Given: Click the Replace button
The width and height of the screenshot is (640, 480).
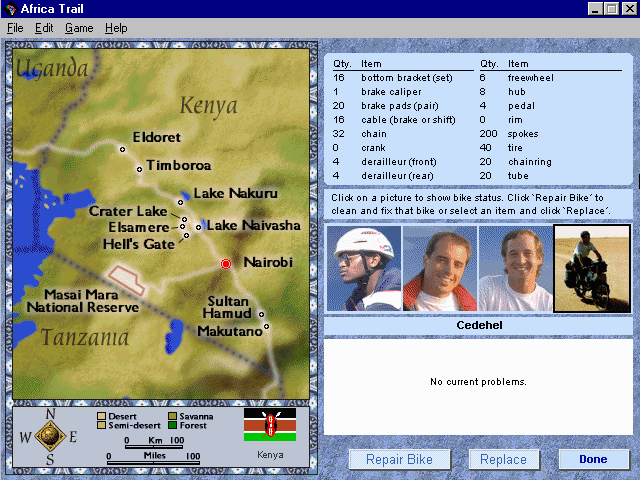Looking at the screenshot, I should pos(504,459).
